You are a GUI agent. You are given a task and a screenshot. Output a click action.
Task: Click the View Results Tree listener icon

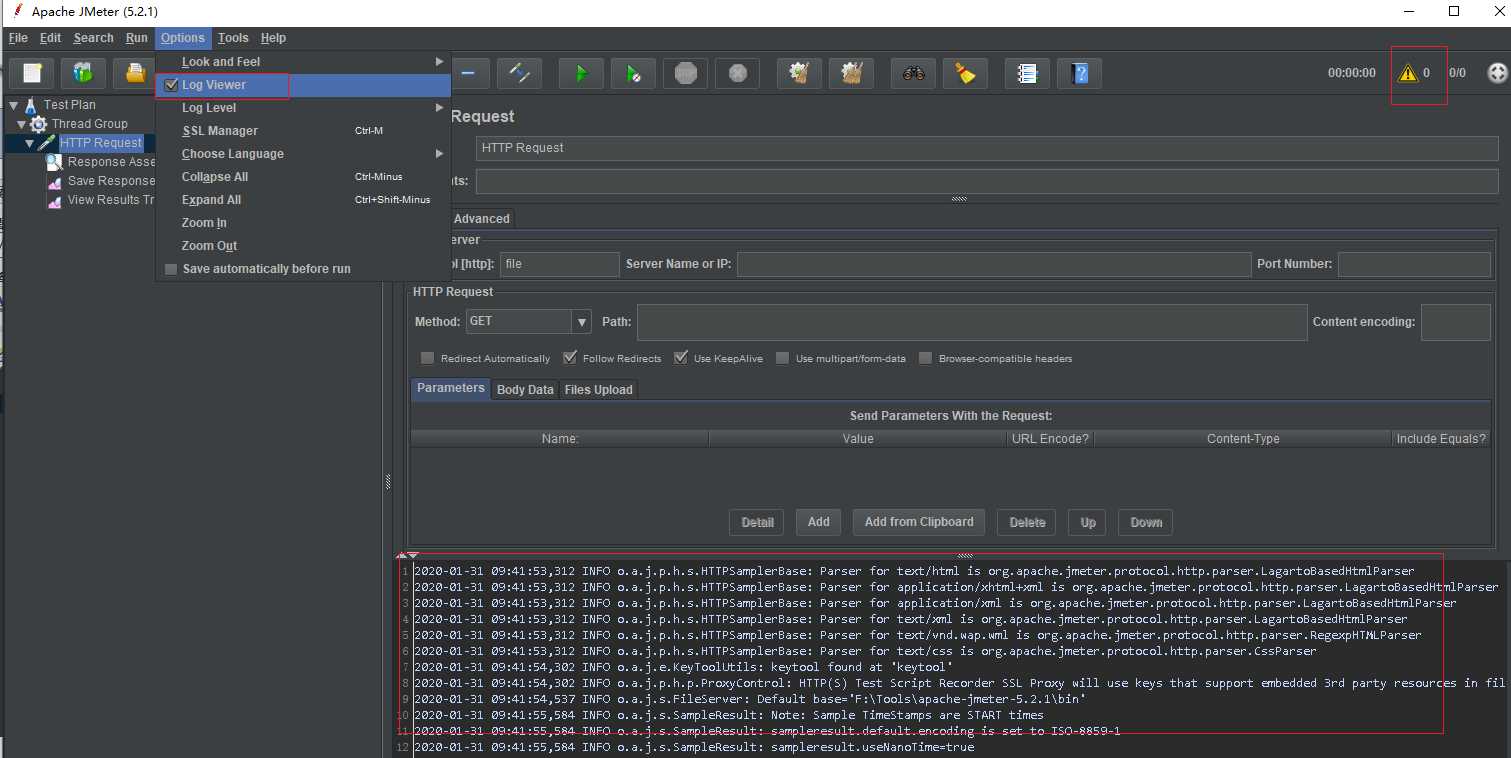click(55, 200)
